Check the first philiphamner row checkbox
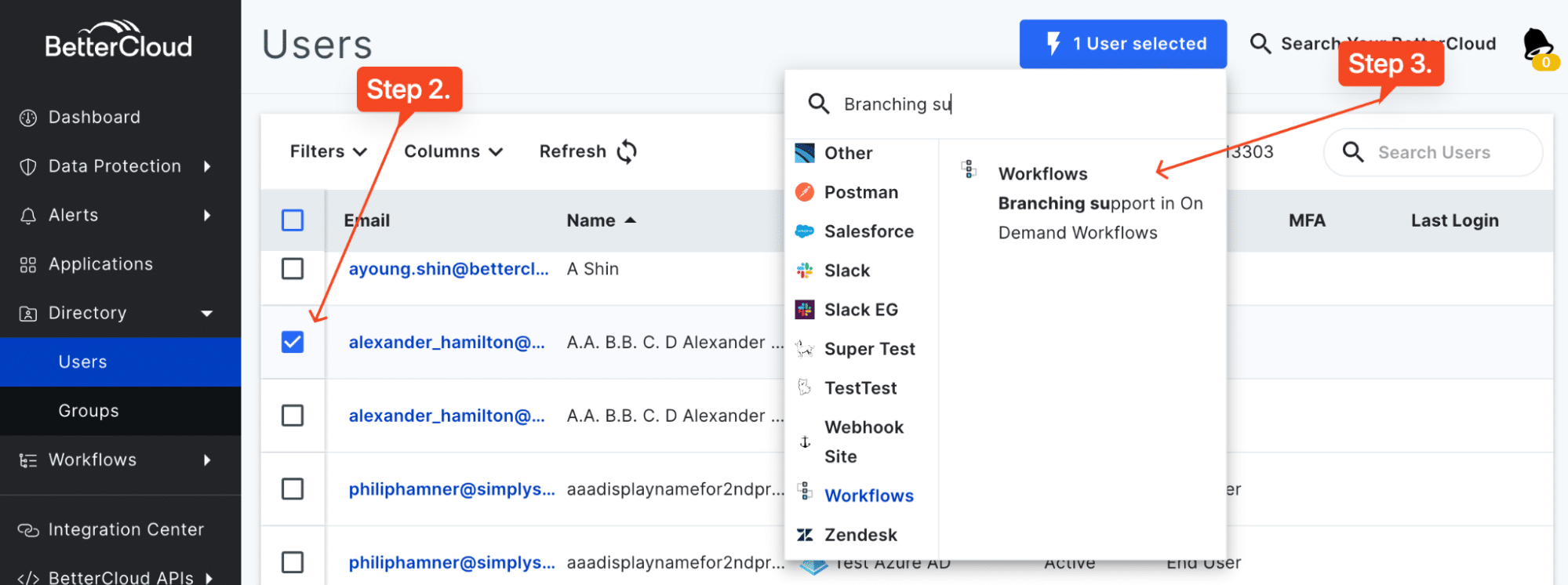Viewport: 1568px width, 585px height. tap(293, 489)
